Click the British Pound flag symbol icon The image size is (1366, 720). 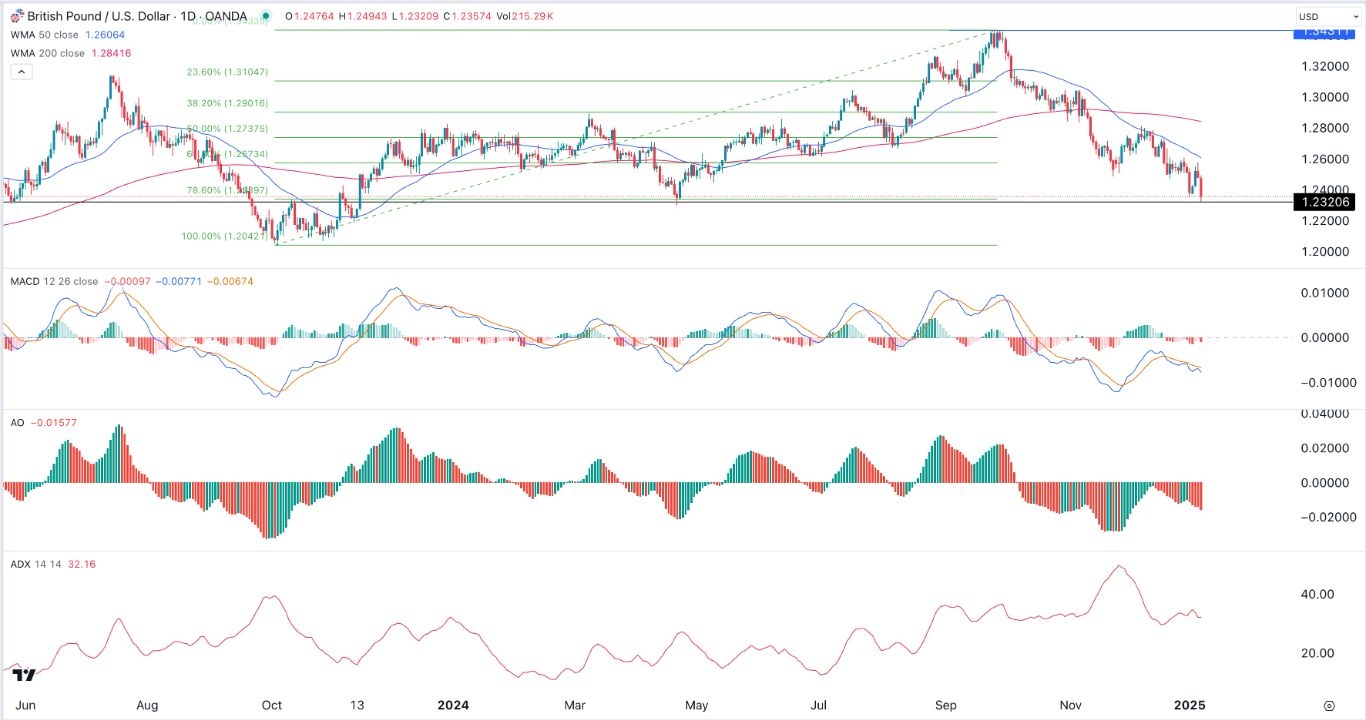[x=14, y=16]
